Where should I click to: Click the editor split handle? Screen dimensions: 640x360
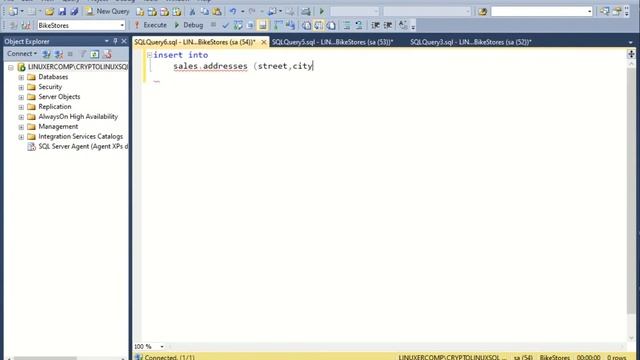click(x=631, y=54)
